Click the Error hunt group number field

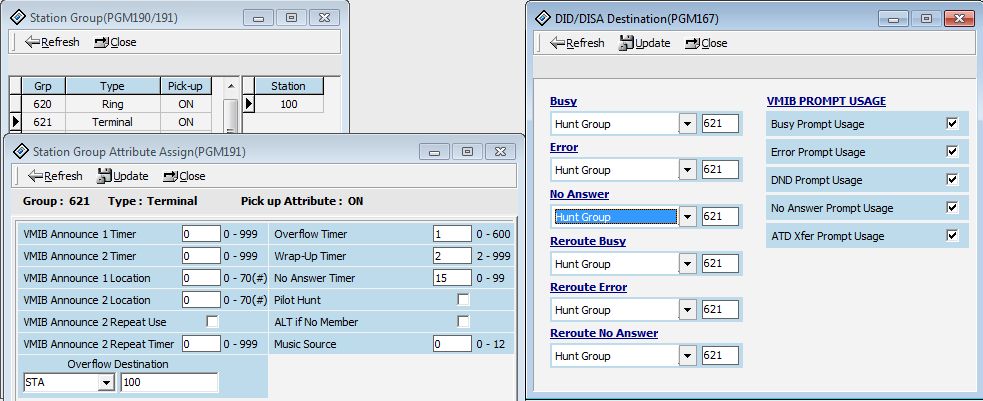click(x=720, y=170)
